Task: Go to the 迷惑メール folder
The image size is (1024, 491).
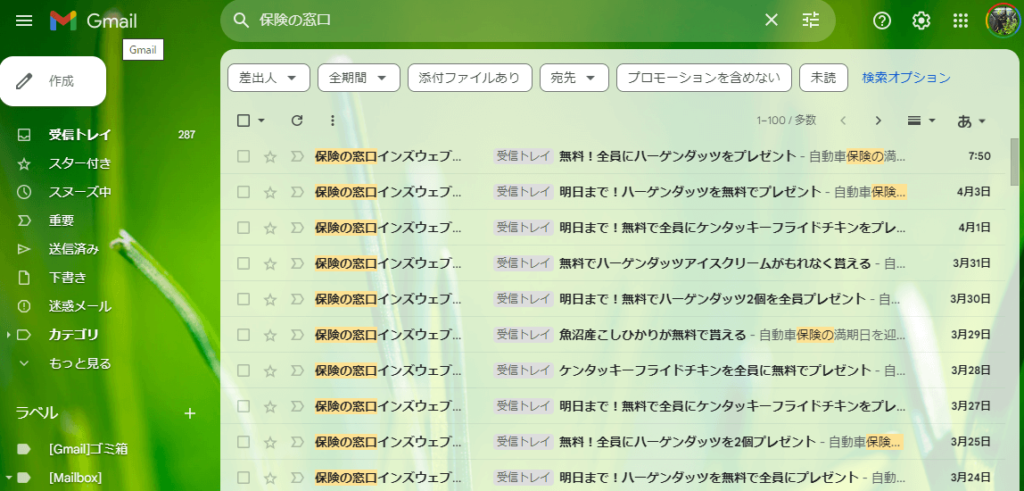Action: [x=80, y=306]
